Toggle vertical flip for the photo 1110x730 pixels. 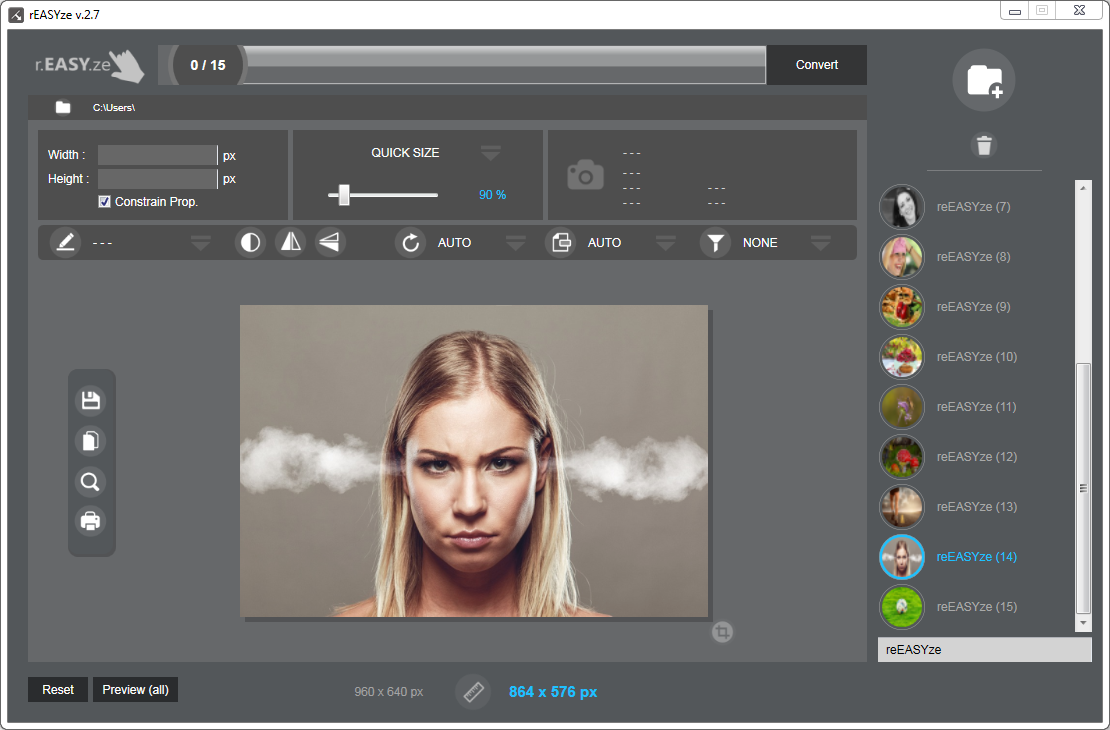(330, 242)
